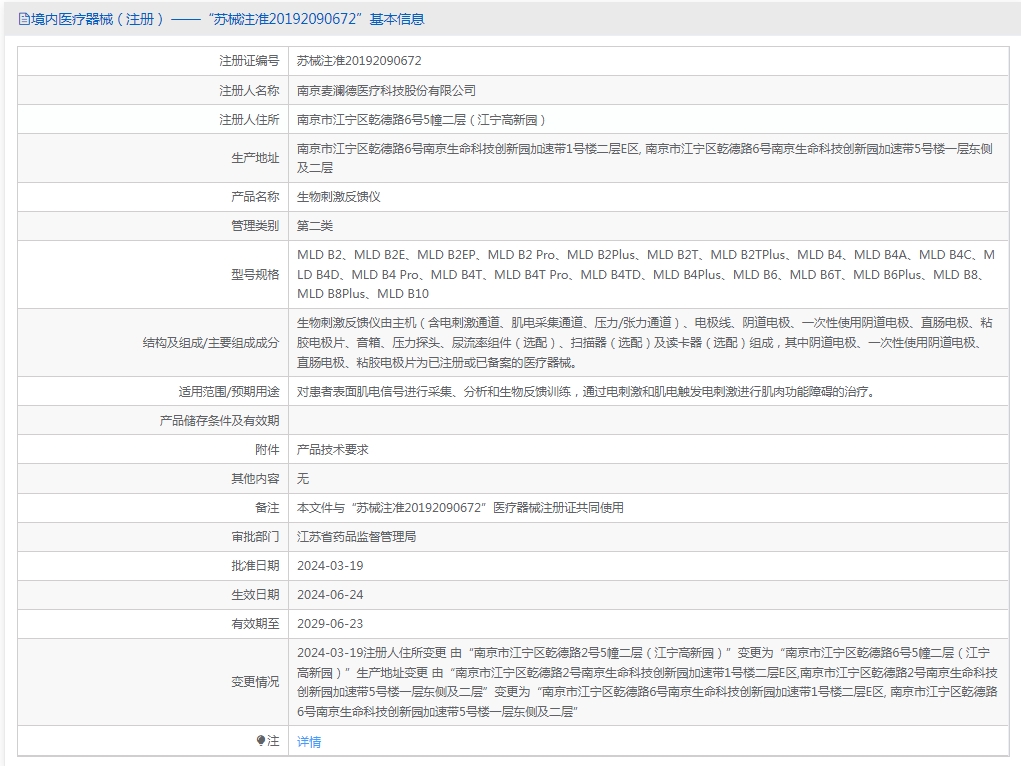Click the production address text in 生产地址 row
This screenshot has width=1021, height=766.
tap(644, 158)
